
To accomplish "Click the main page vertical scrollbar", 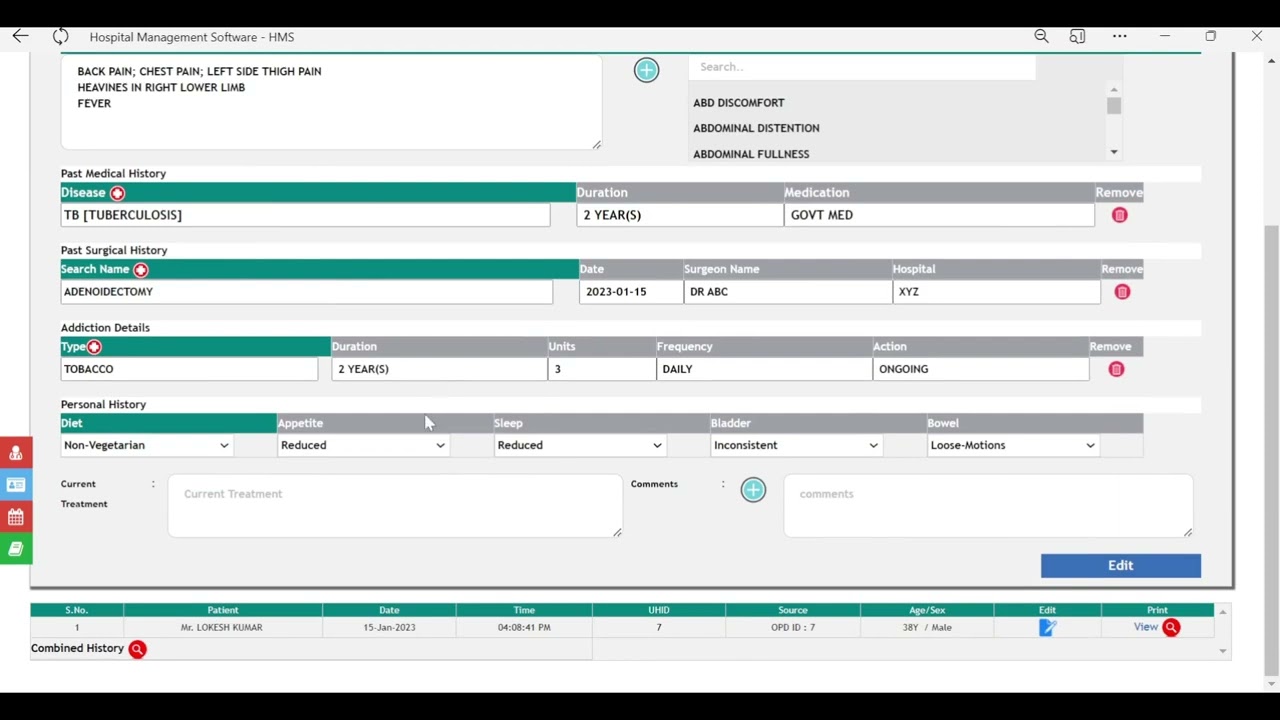I will click(x=1271, y=448).
